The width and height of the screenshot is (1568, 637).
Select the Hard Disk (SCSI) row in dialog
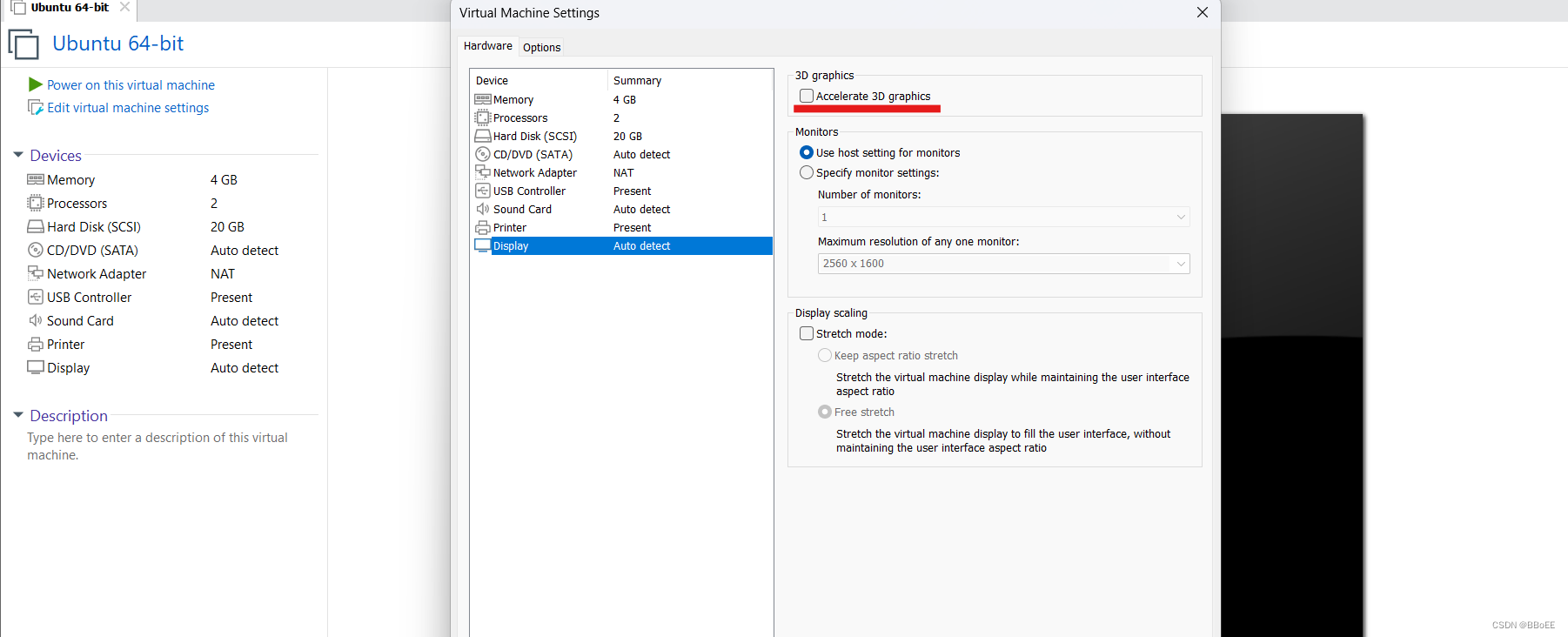[621, 136]
